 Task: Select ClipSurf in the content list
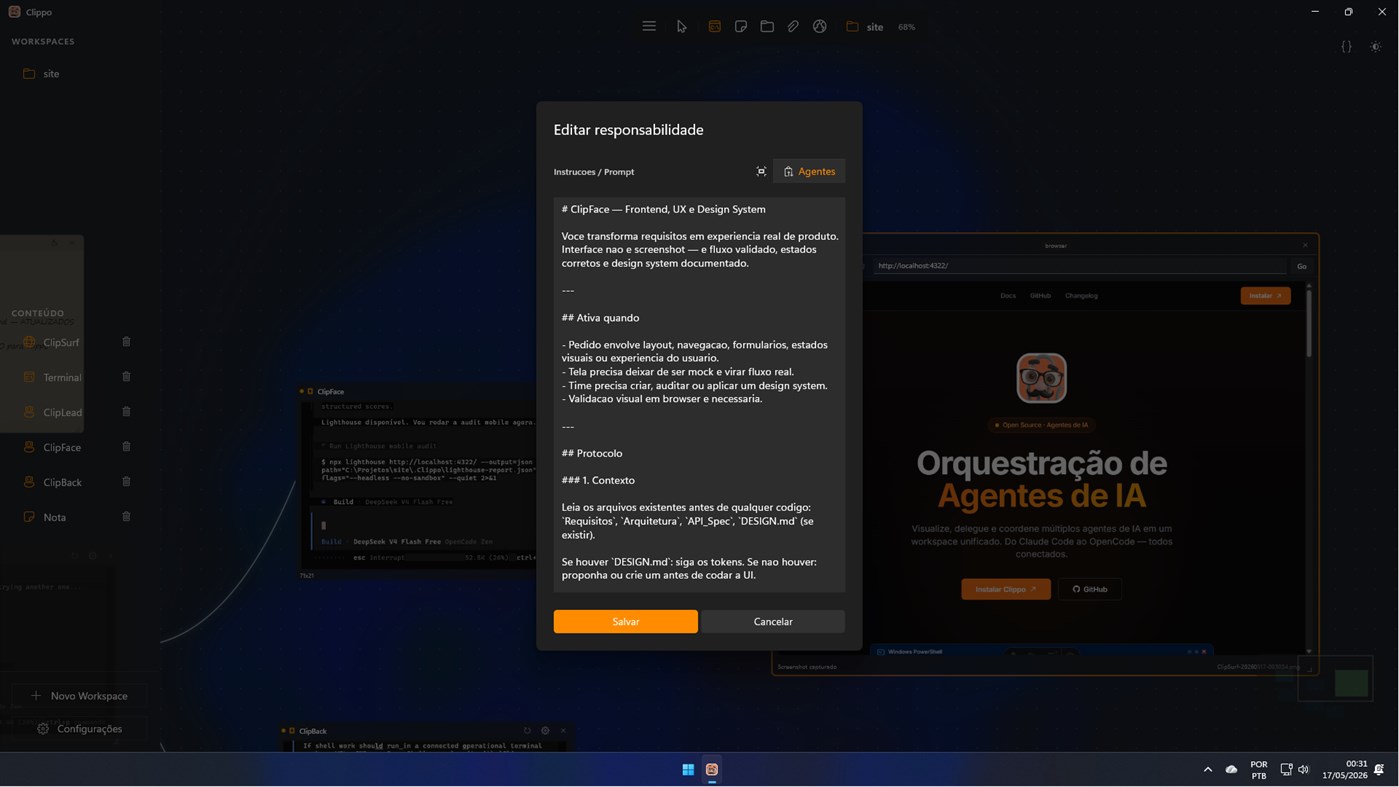coord(61,342)
